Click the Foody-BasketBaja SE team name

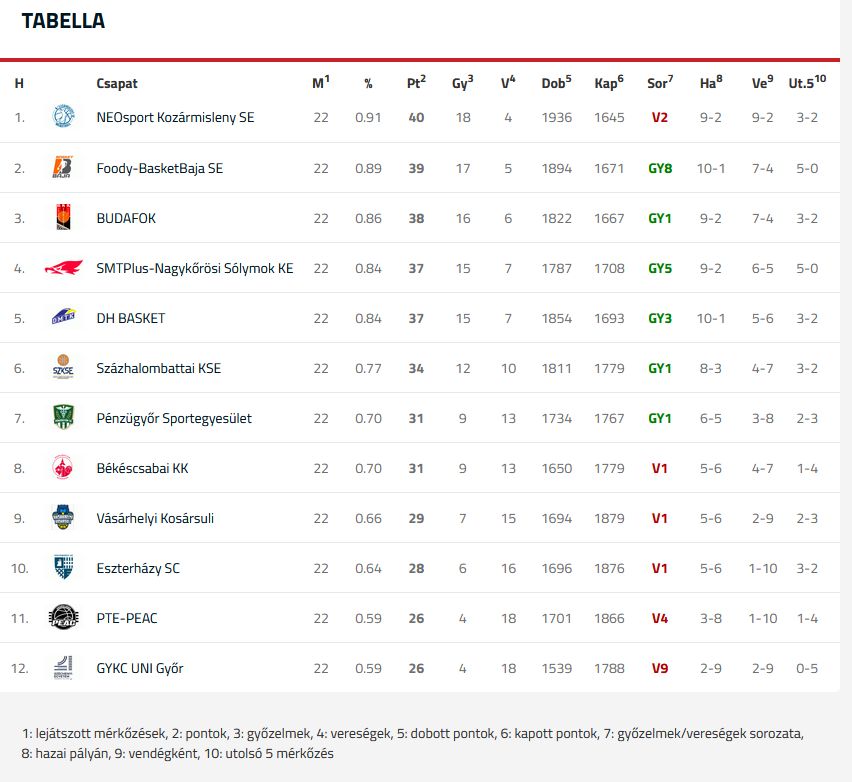[x=159, y=168]
